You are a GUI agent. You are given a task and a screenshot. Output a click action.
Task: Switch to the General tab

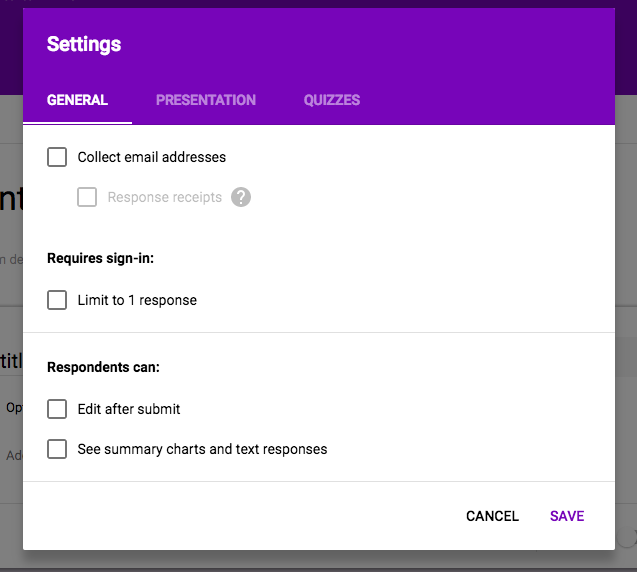[x=77, y=100]
